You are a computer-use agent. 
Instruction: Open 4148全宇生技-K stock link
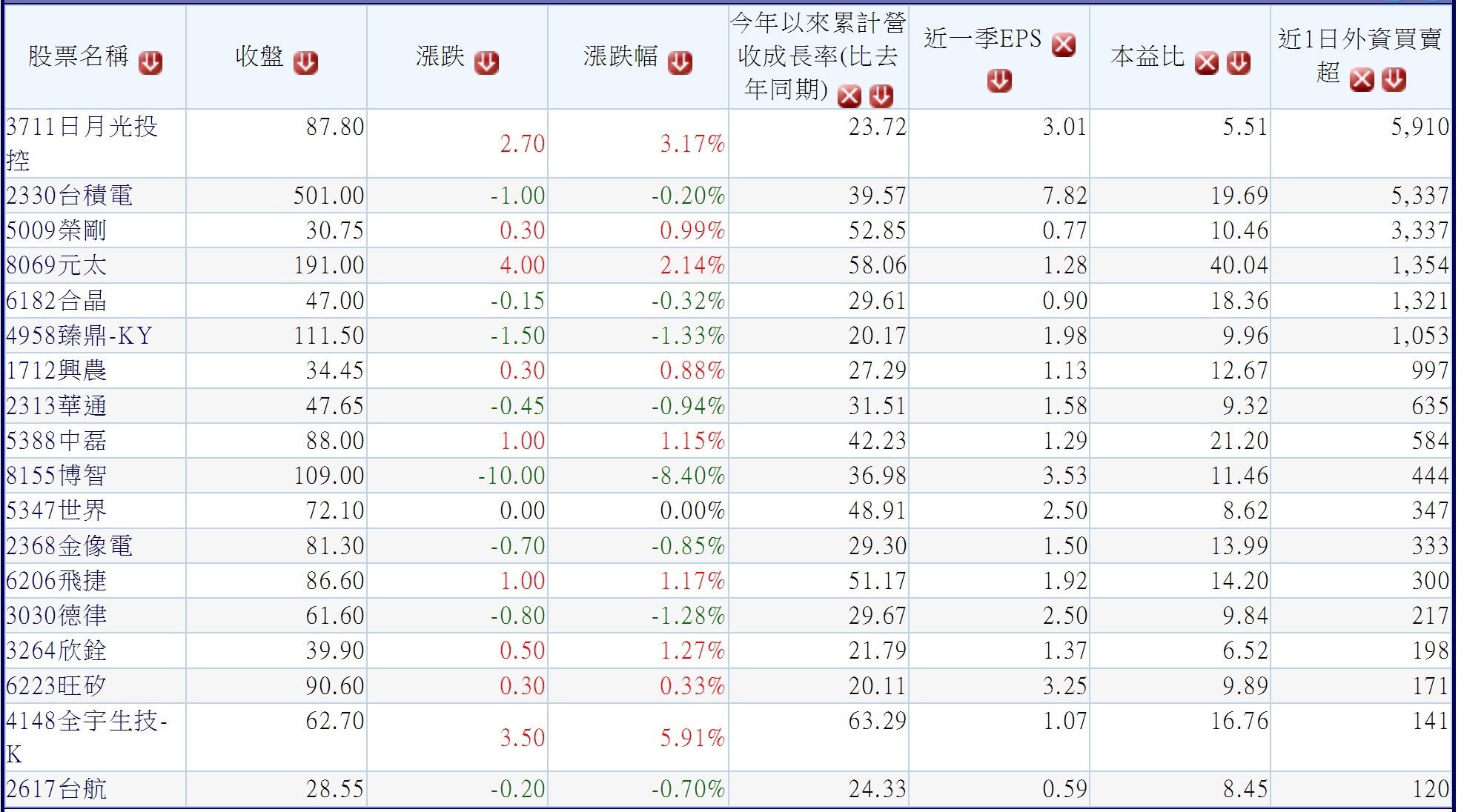[86, 721]
